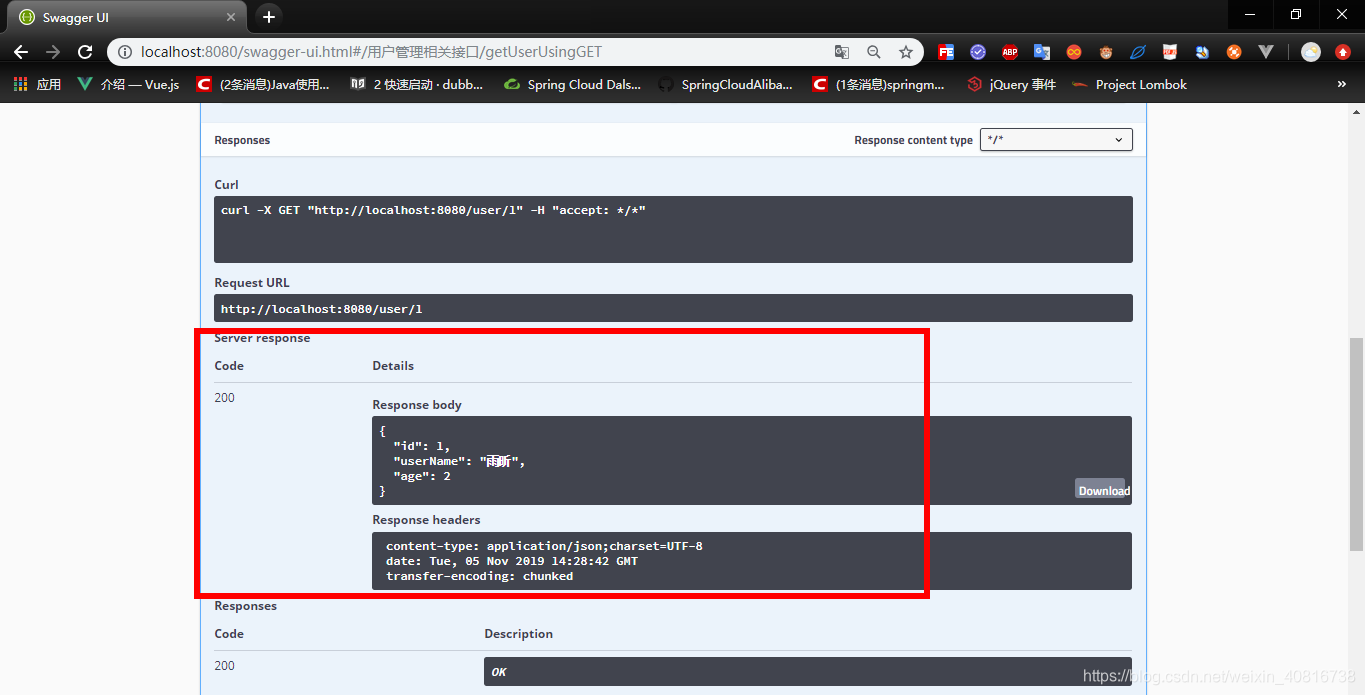Open the Project Lombok bookmark
This screenshot has height=695, width=1365.
[1129, 85]
